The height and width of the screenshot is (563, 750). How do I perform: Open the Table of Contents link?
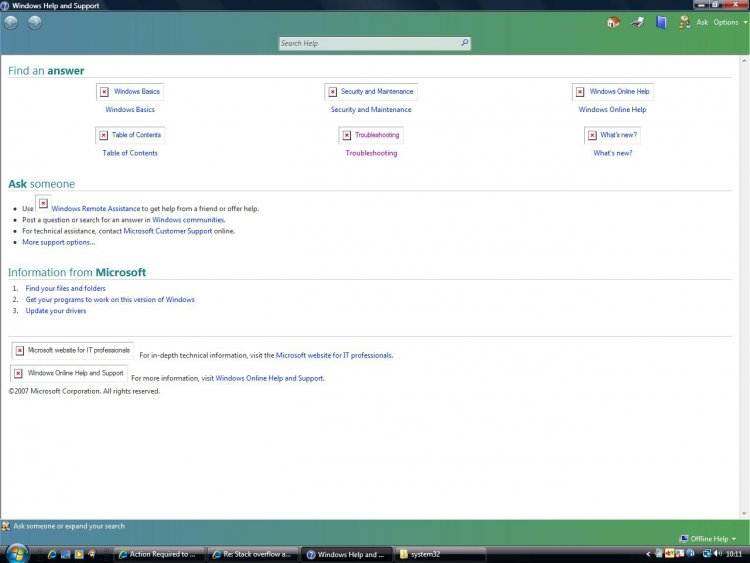[x=130, y=153]
